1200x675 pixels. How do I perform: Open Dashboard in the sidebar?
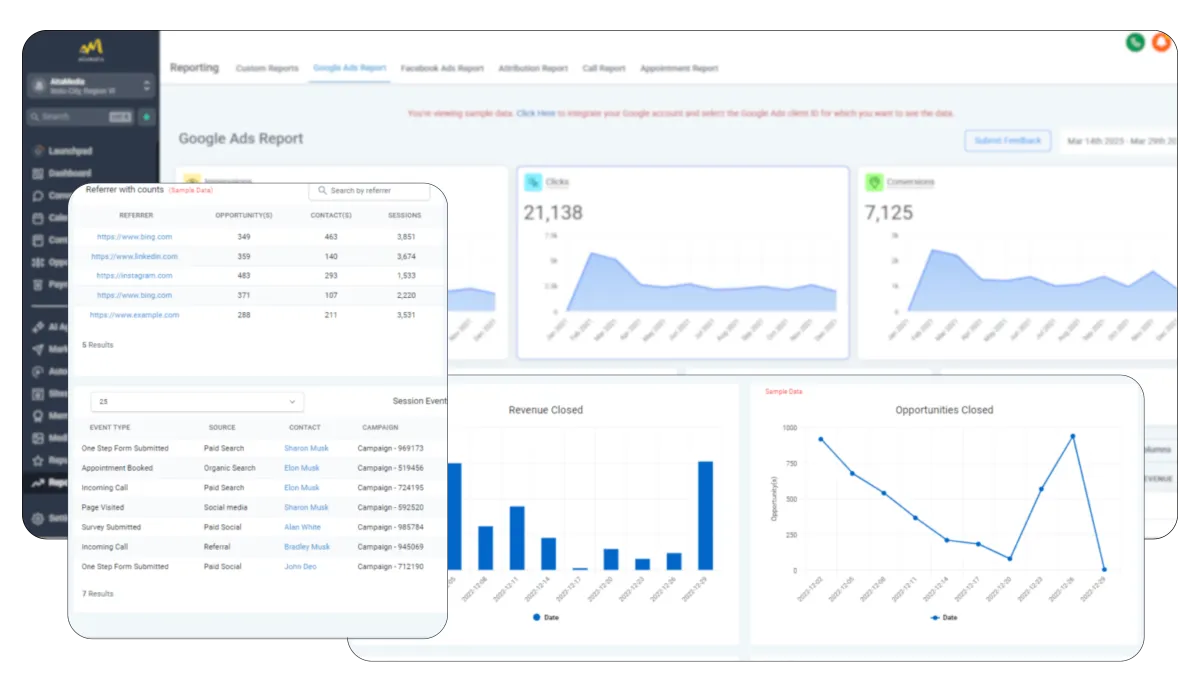(69, 173)
